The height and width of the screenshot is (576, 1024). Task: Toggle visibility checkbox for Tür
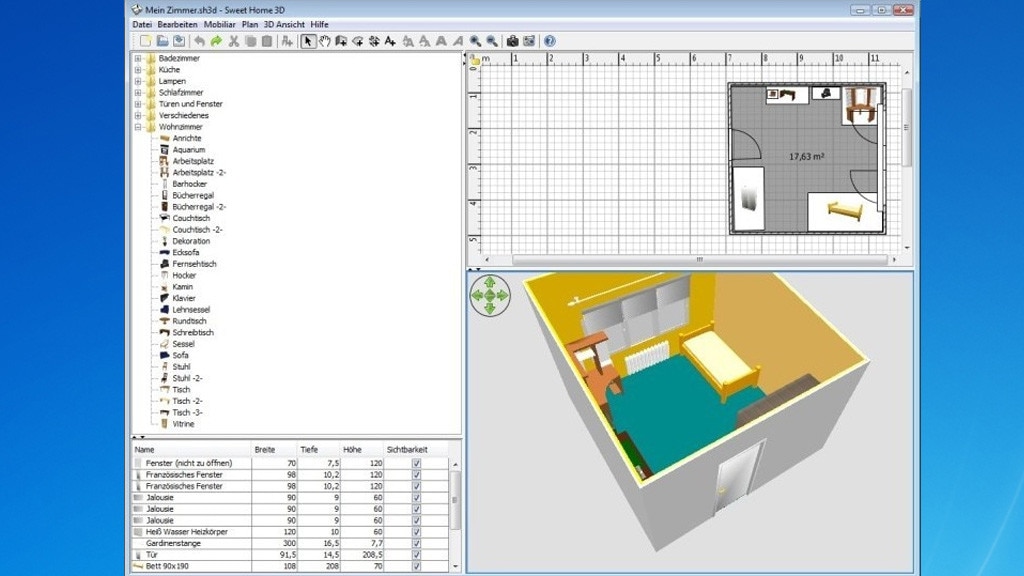click(x=416, y=554)
